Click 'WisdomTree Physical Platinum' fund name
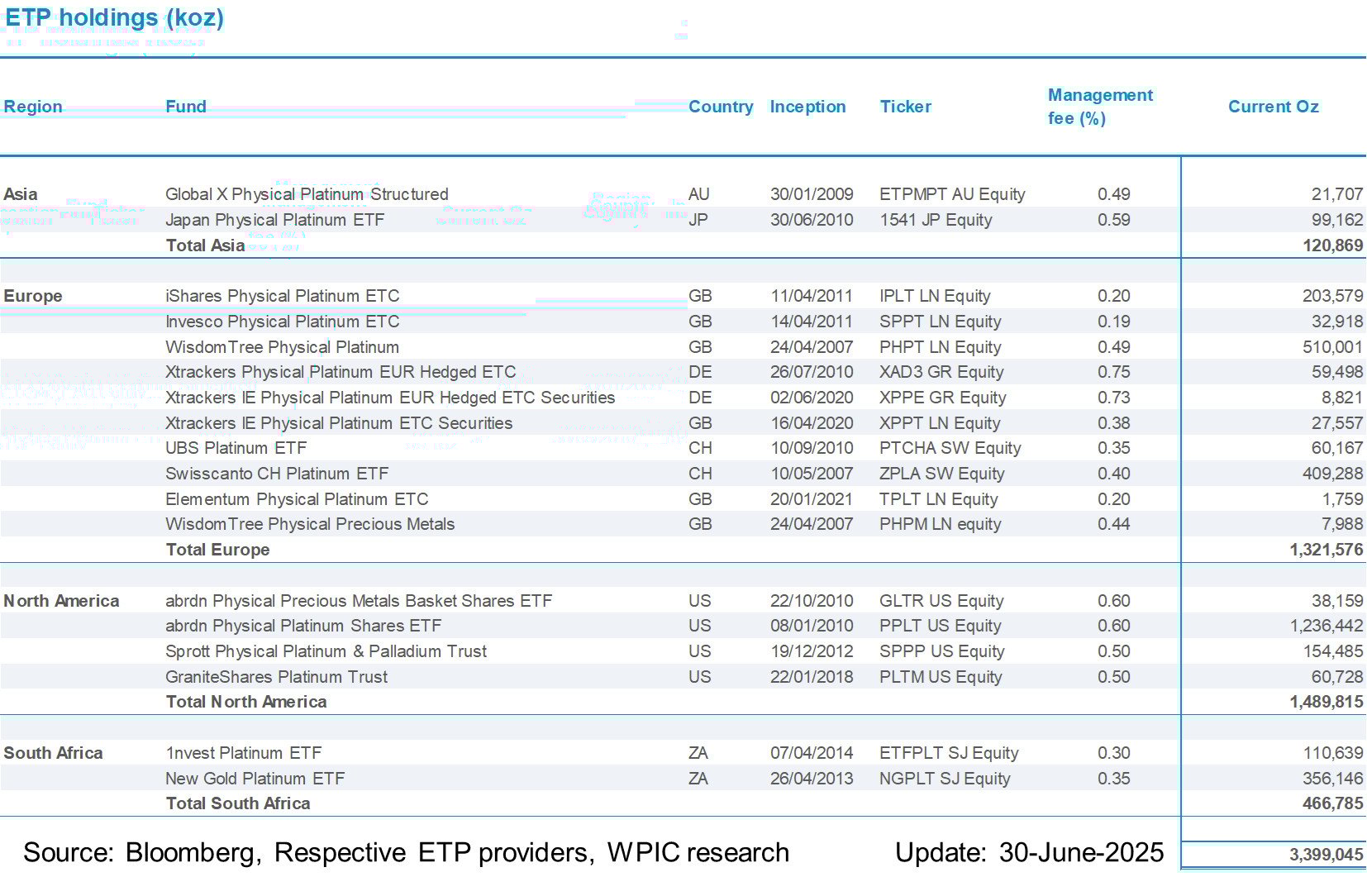 [282, 347]
